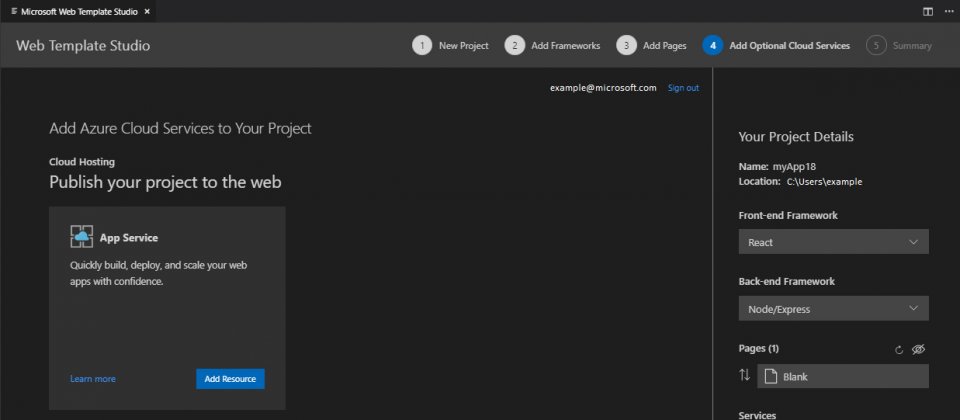Click the Pages (1) heading
The width and height of the screenshot is (960, 420).
point(759,348)
